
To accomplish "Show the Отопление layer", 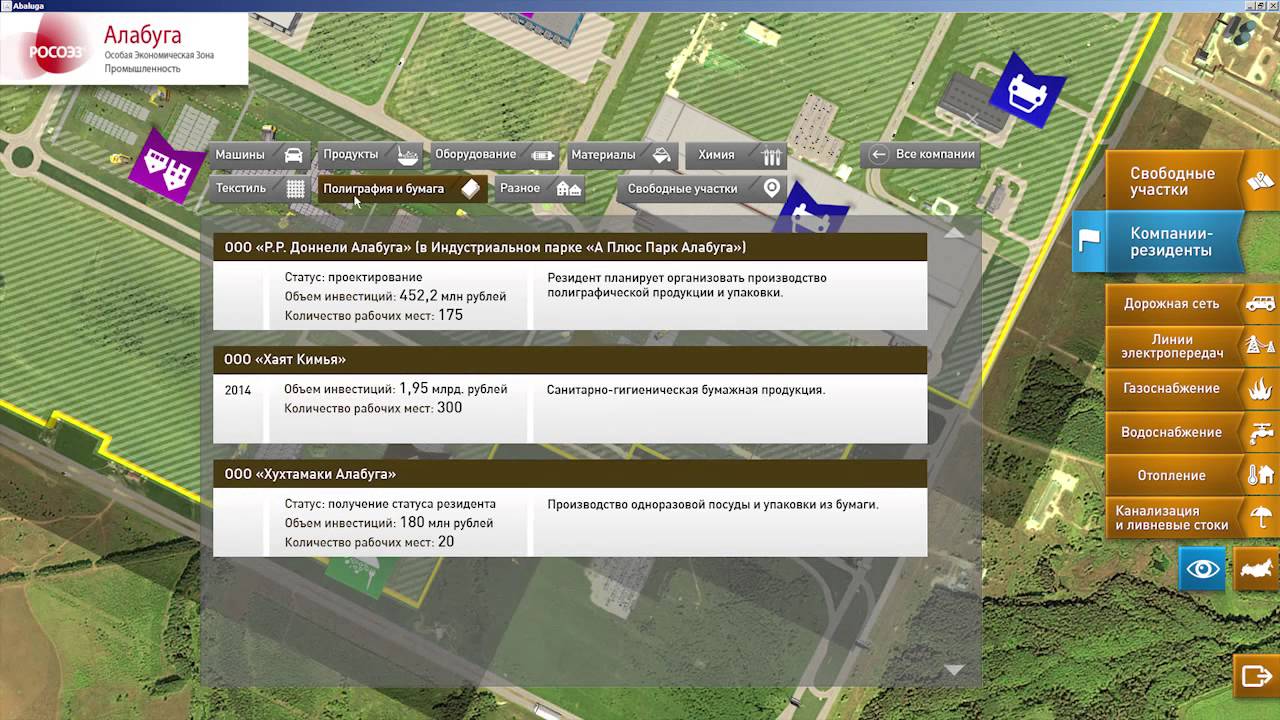I will tap(1191, 475).
